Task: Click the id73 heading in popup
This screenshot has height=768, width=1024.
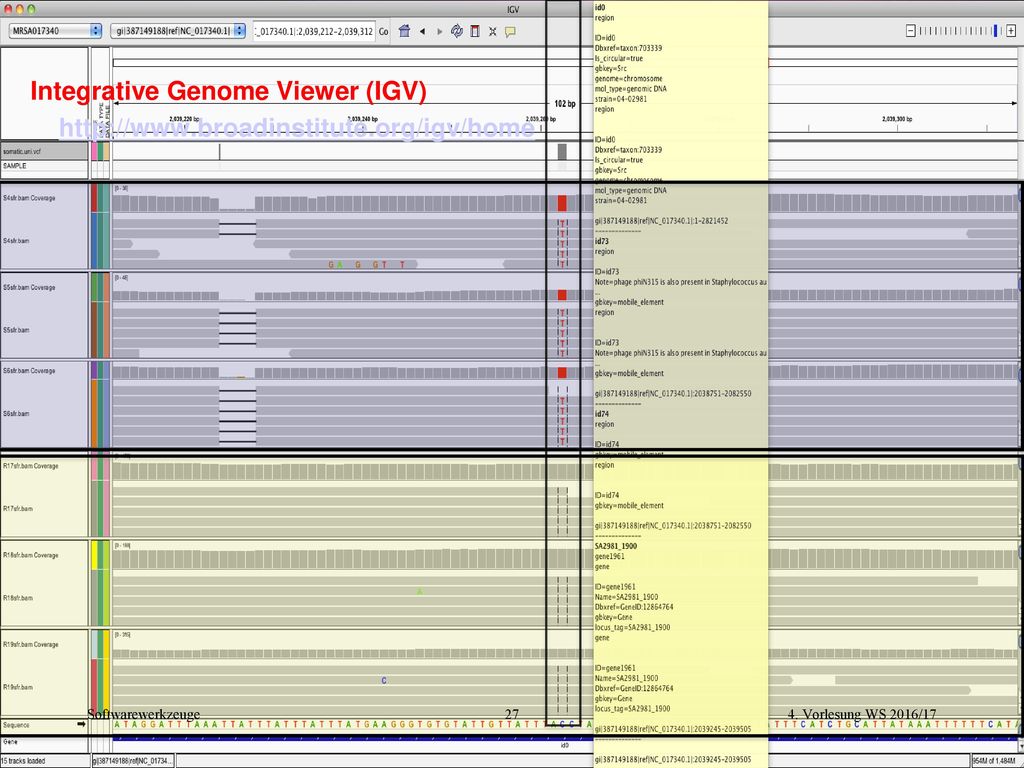Action: [x=601, y=242]
